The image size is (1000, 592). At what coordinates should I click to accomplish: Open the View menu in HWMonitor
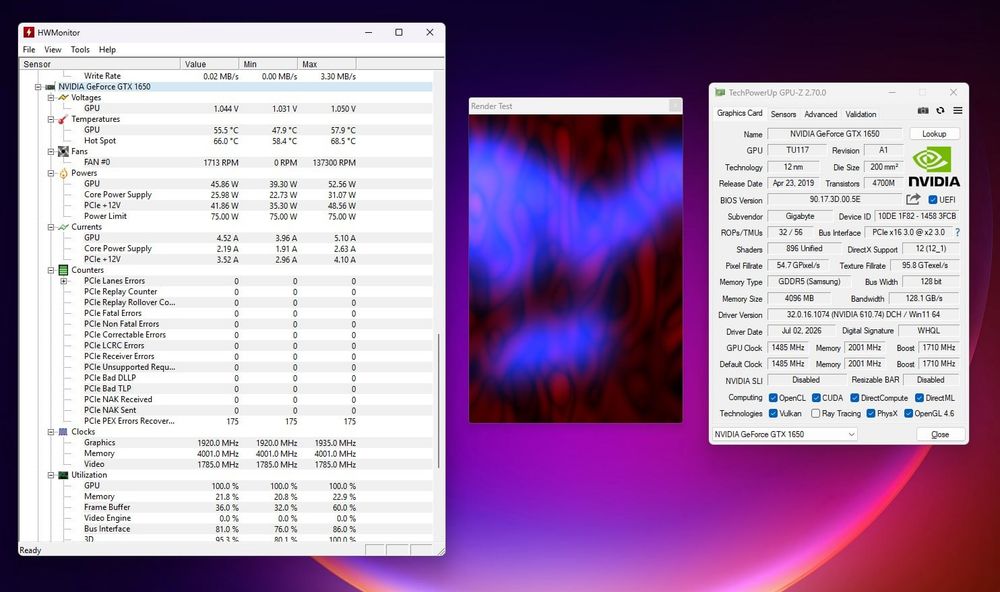(x=52, y=49)
